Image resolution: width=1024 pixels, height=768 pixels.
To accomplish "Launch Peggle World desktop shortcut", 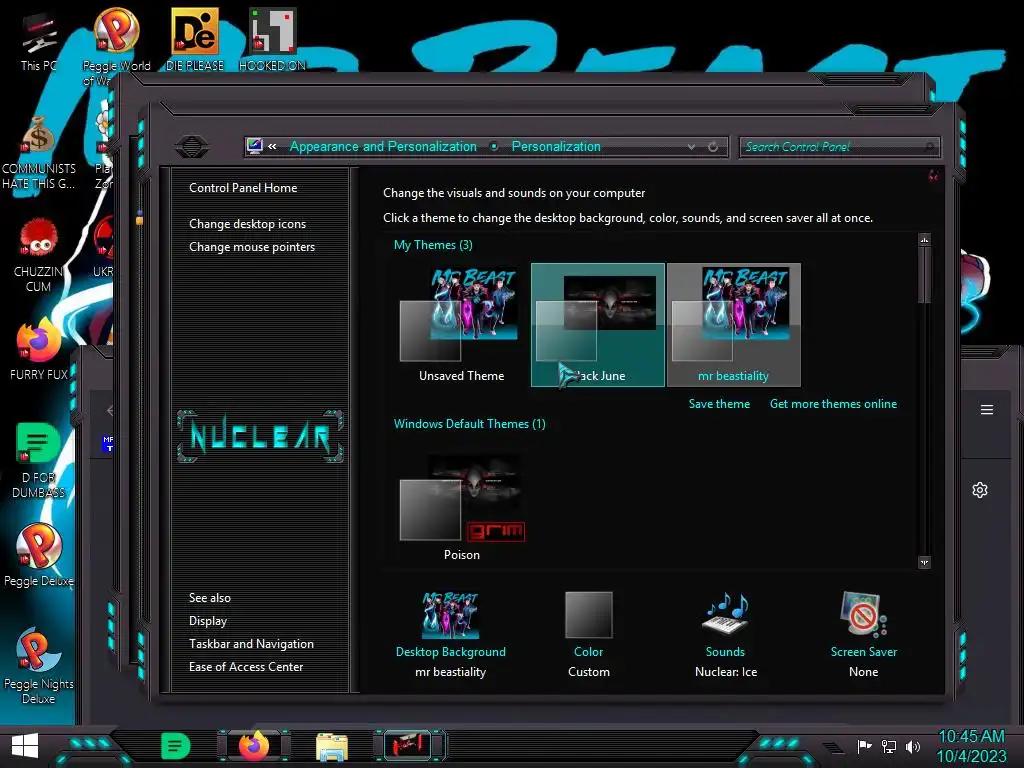I will click(x=116, y=46).
